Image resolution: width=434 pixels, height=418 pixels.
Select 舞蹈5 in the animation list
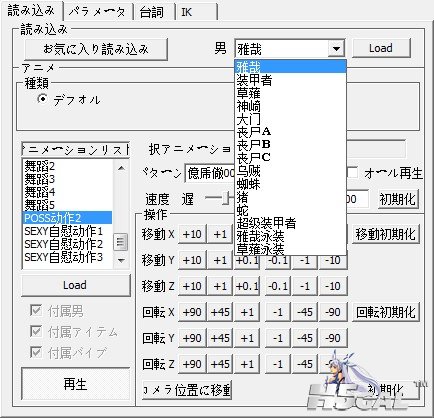pyautogui.click(x=67, y=205)
